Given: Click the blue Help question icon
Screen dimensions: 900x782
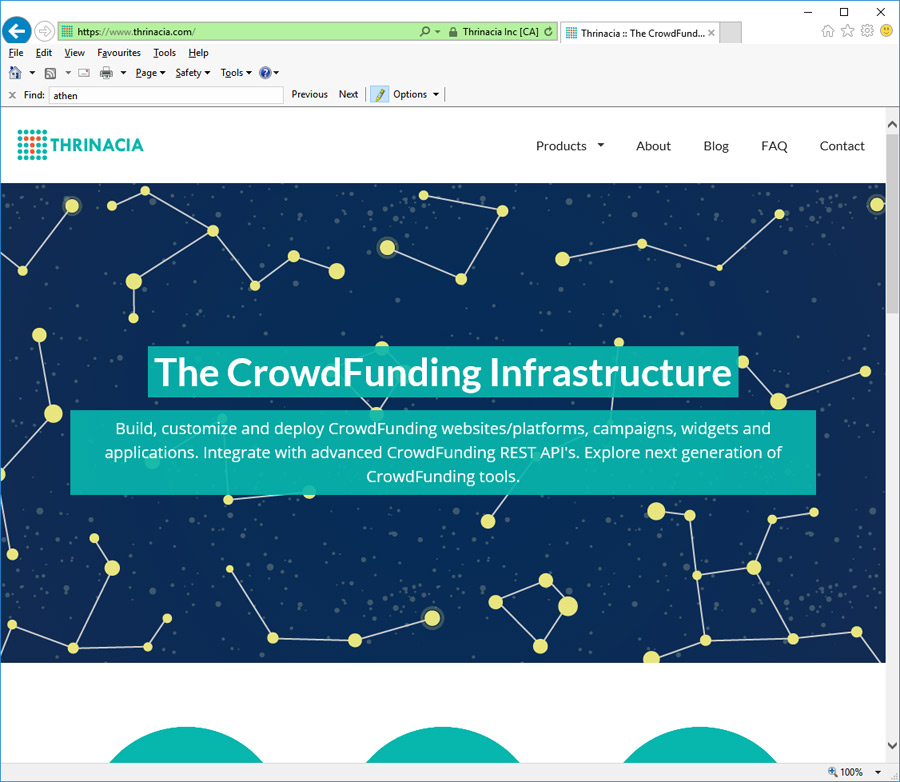Looking at the screenshot, I should click(x=265, y=72).
